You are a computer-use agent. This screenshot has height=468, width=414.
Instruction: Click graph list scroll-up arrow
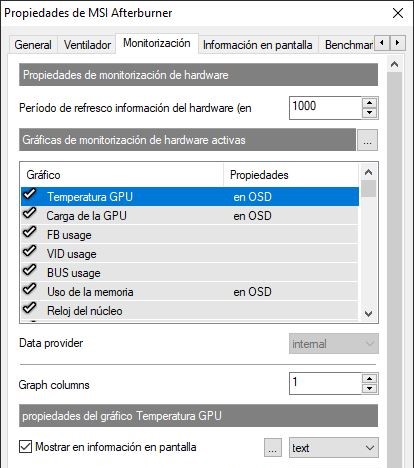pos(369,172)
